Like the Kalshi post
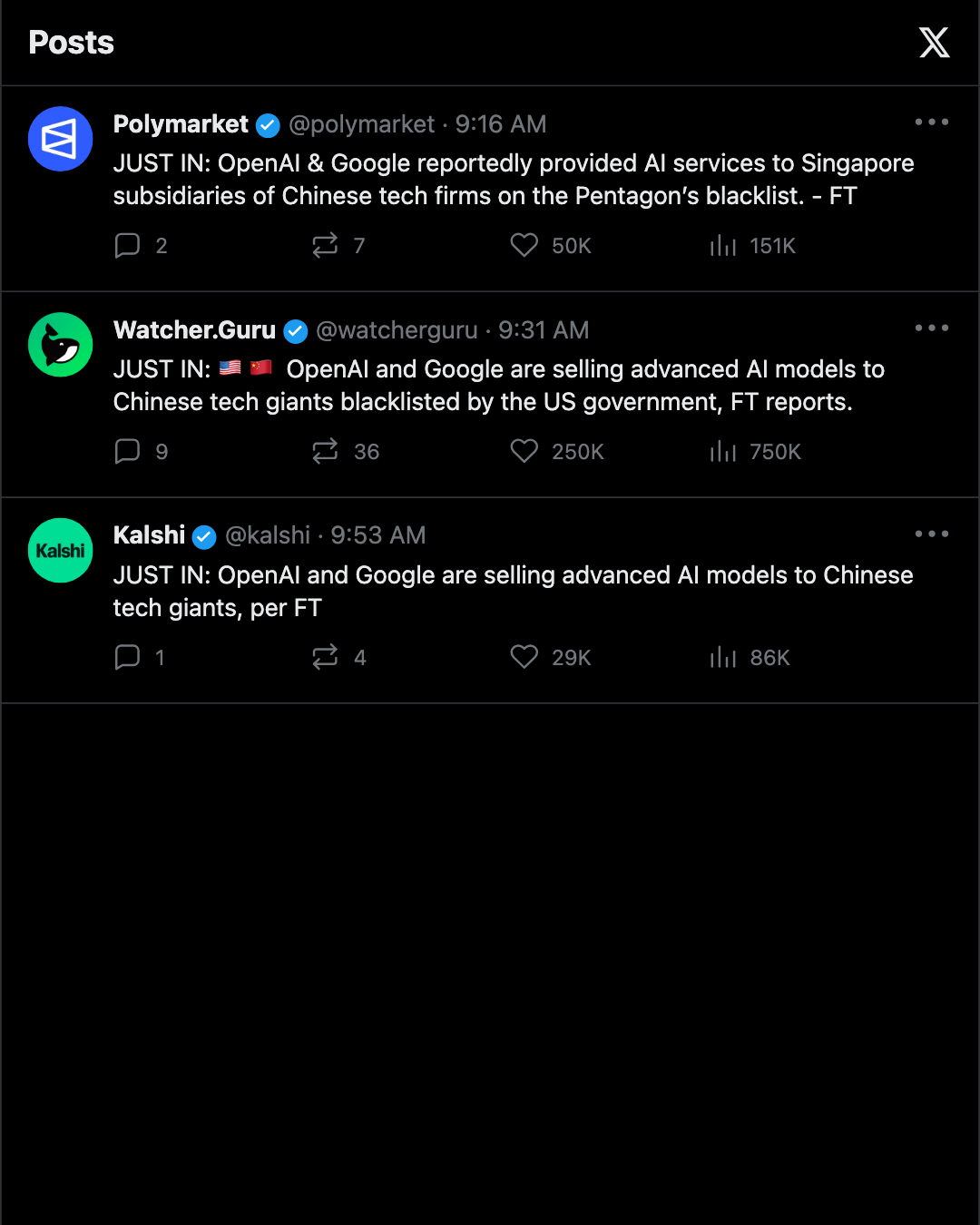The width and height of the screenshot is (980, 1225). coord(524,658)
